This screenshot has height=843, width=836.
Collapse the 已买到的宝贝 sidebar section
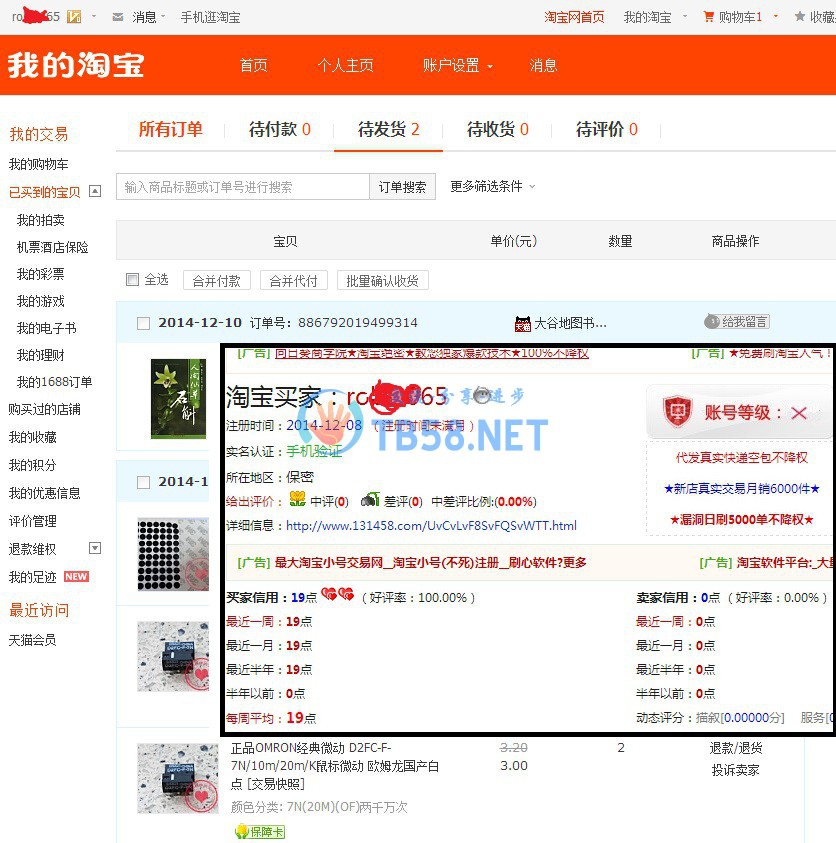click(x=95, y=191)
